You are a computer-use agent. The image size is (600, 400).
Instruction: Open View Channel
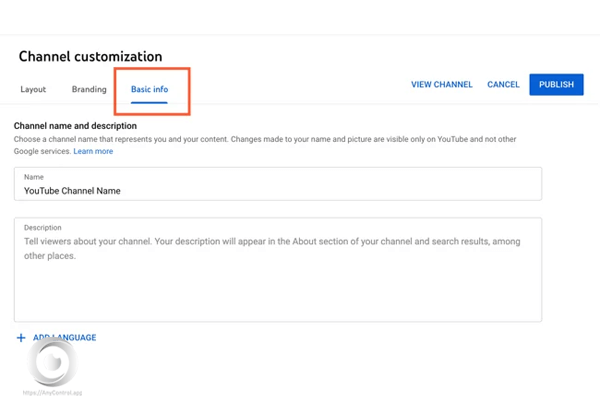click(x=441, y=85)
